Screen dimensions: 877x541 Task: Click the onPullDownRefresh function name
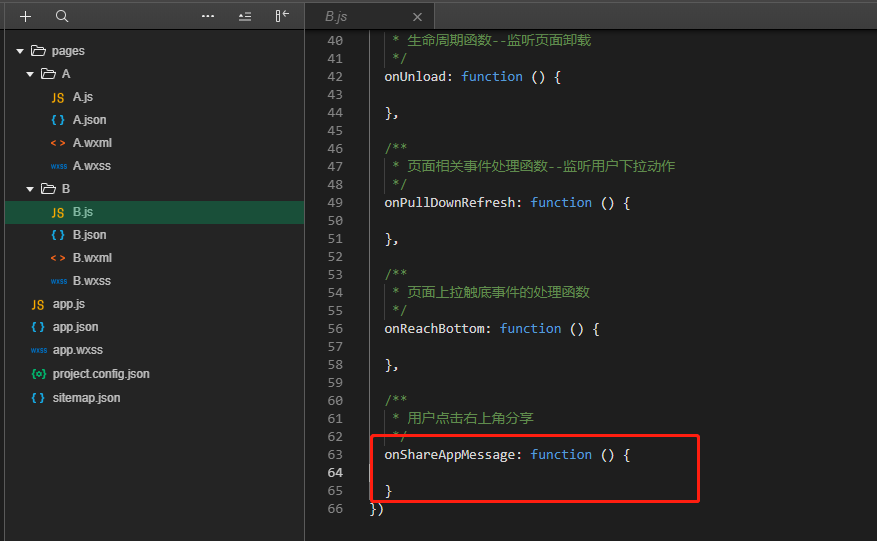click(x=450, y=203)
